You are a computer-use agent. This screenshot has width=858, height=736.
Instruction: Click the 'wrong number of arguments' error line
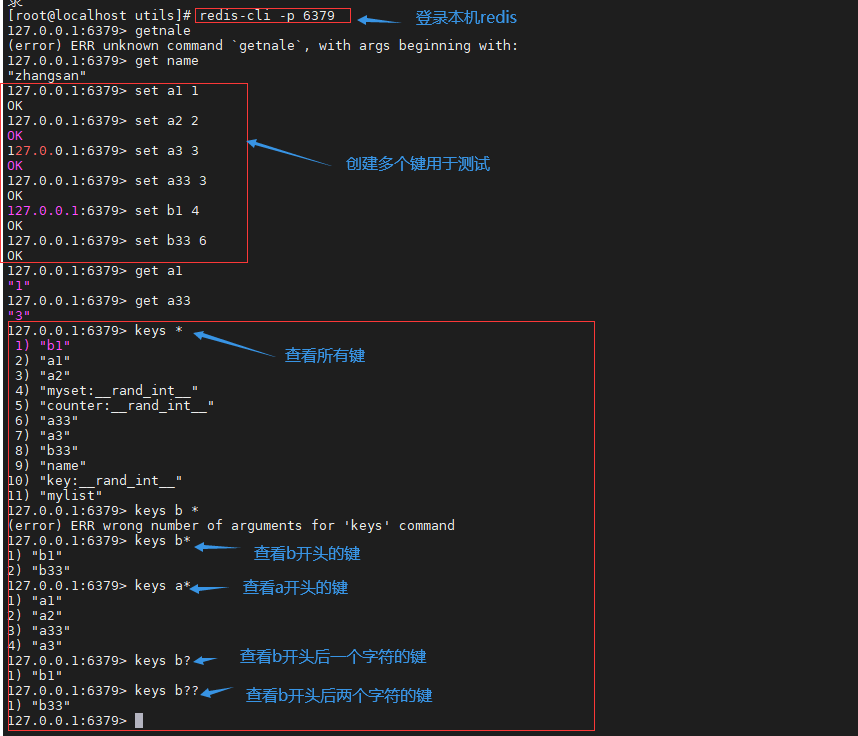[x=231, y=526]
